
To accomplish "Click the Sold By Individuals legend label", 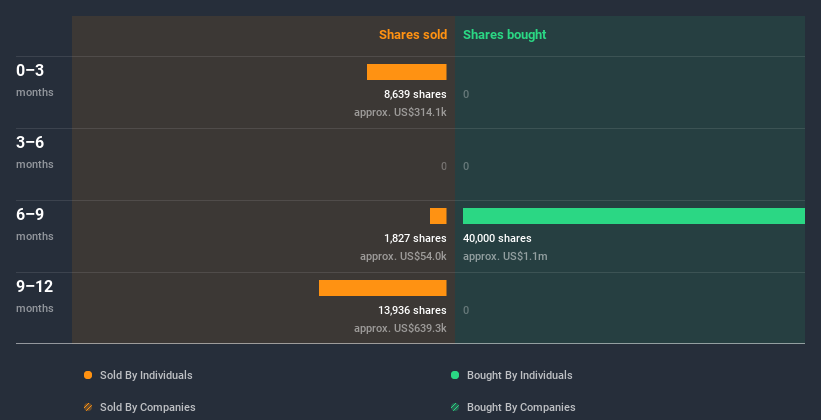I will click(x=146, y=375).
